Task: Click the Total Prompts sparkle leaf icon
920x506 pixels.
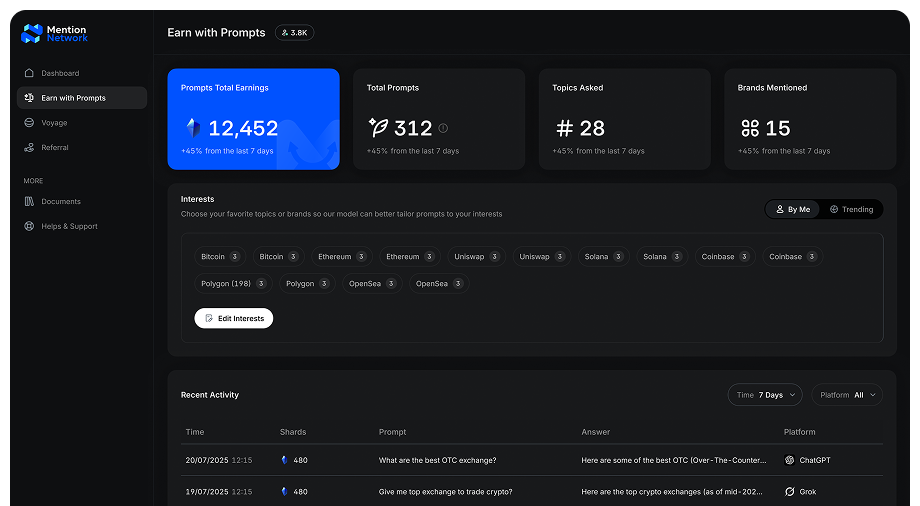Action: coord(378,128)
